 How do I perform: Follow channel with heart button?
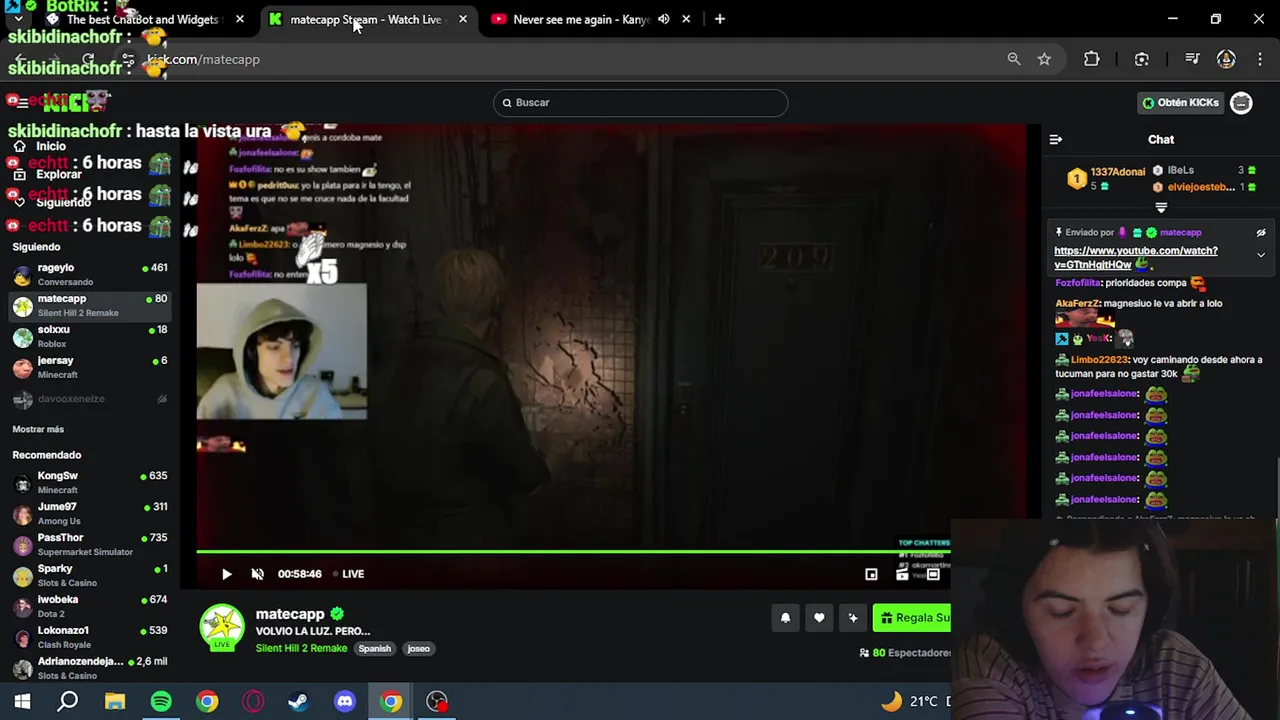click(x=819, y=618)
